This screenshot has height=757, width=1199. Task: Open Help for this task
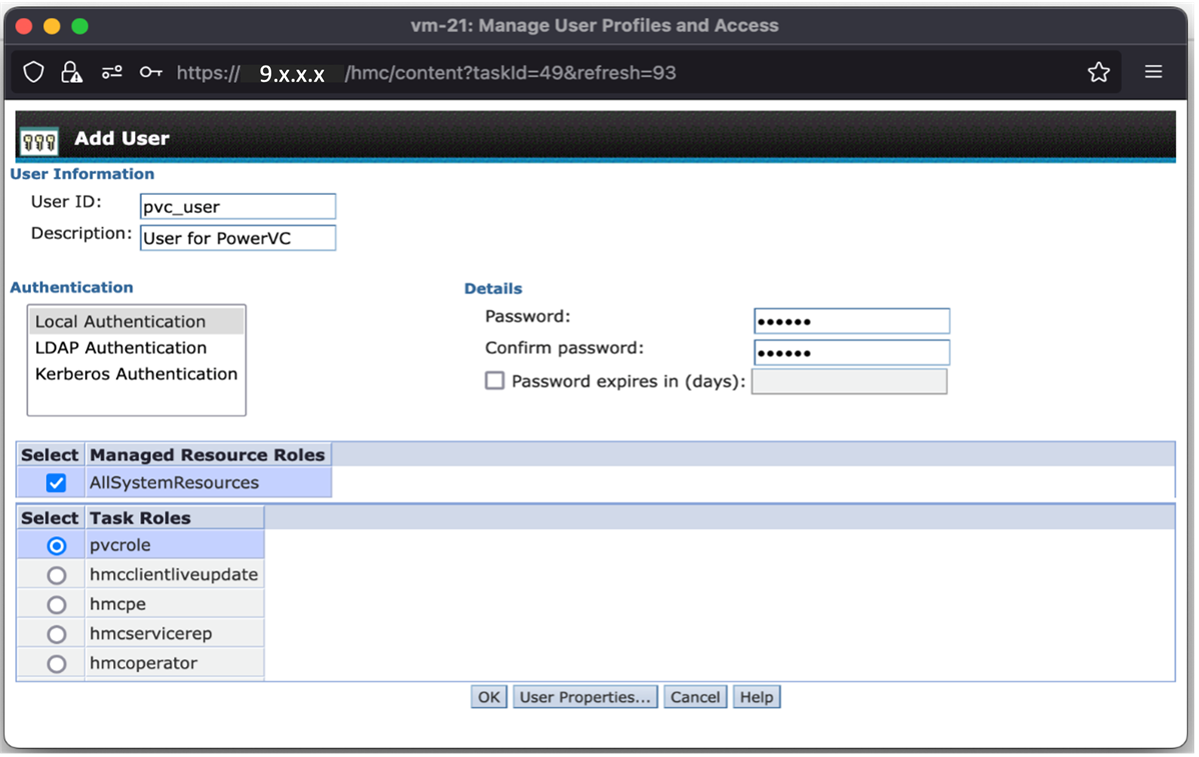coord(756,696)
